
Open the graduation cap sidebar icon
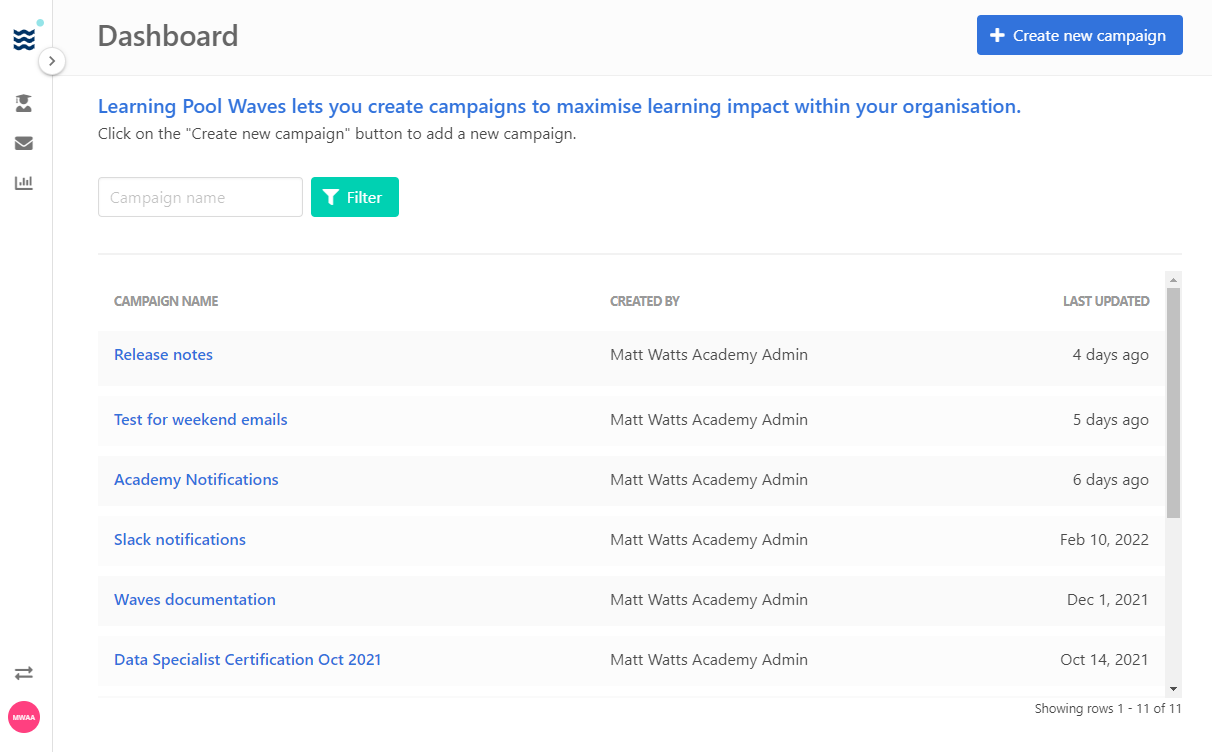[24, 102]
